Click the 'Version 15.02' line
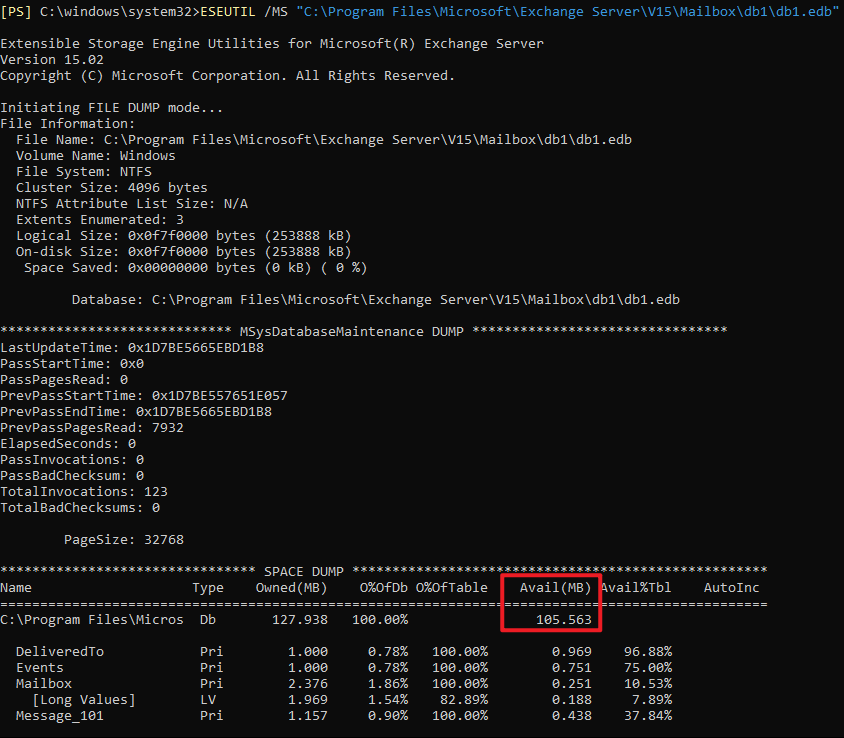This screenshot has height=738, width=844. [52, 60]
